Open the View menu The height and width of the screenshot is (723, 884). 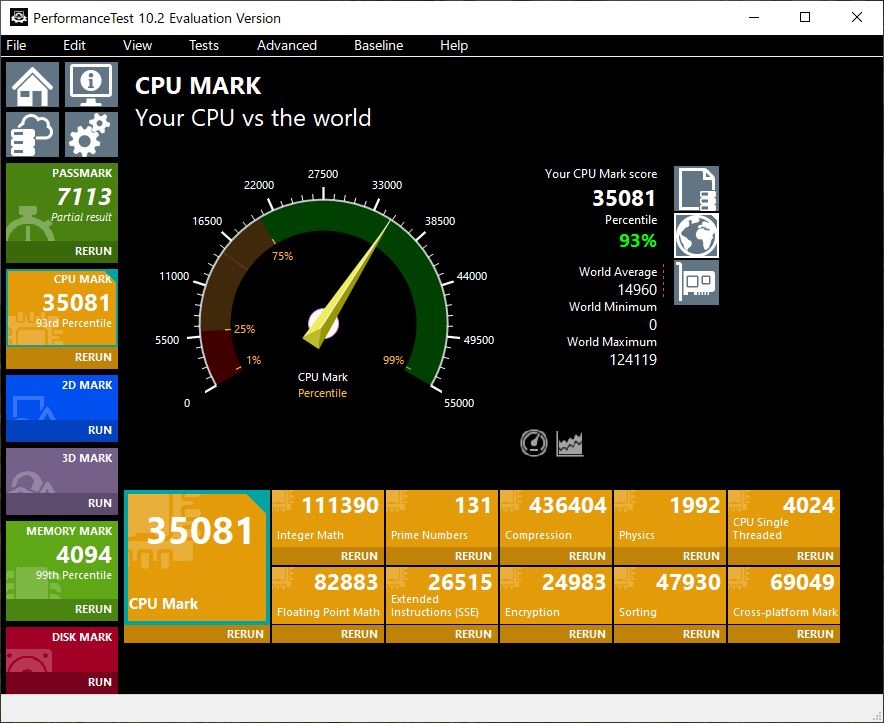(138, 45)
